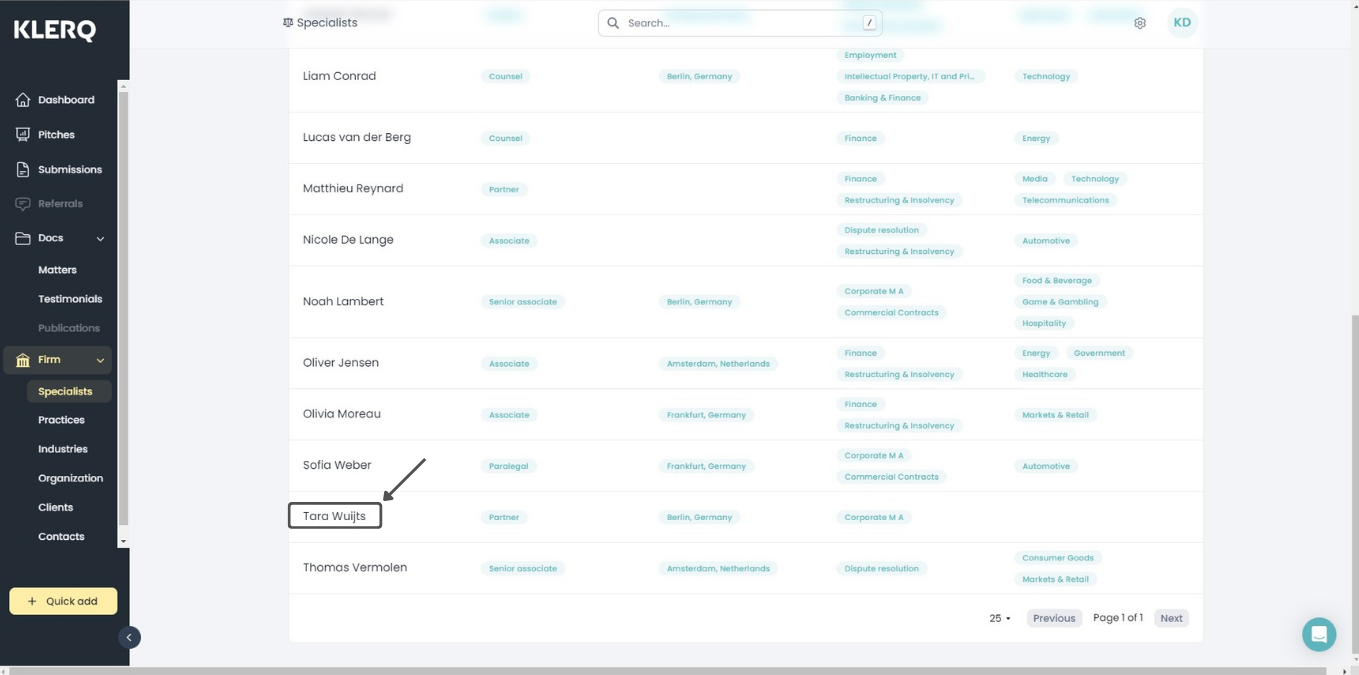Click the slash shortcut key badge

869,23
